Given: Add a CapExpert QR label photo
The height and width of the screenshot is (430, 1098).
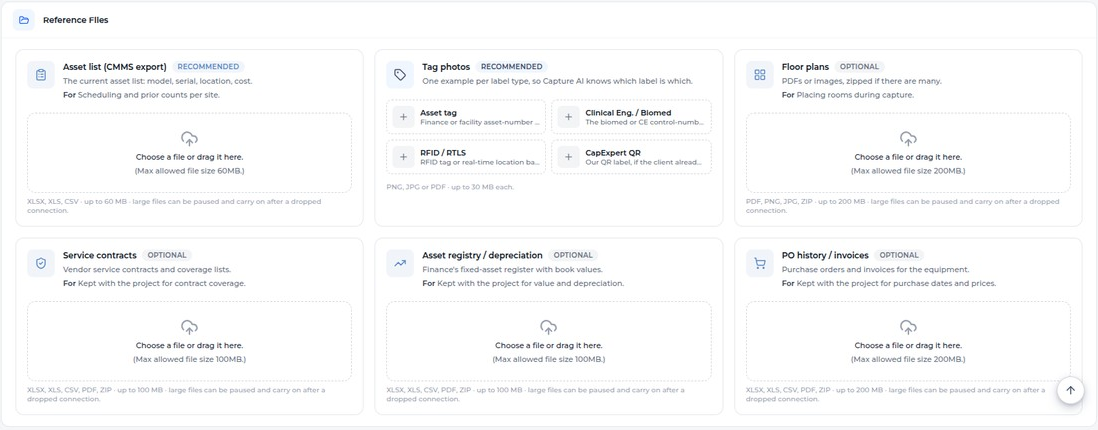Looking at the screenshot, I should tap(632, 157).
